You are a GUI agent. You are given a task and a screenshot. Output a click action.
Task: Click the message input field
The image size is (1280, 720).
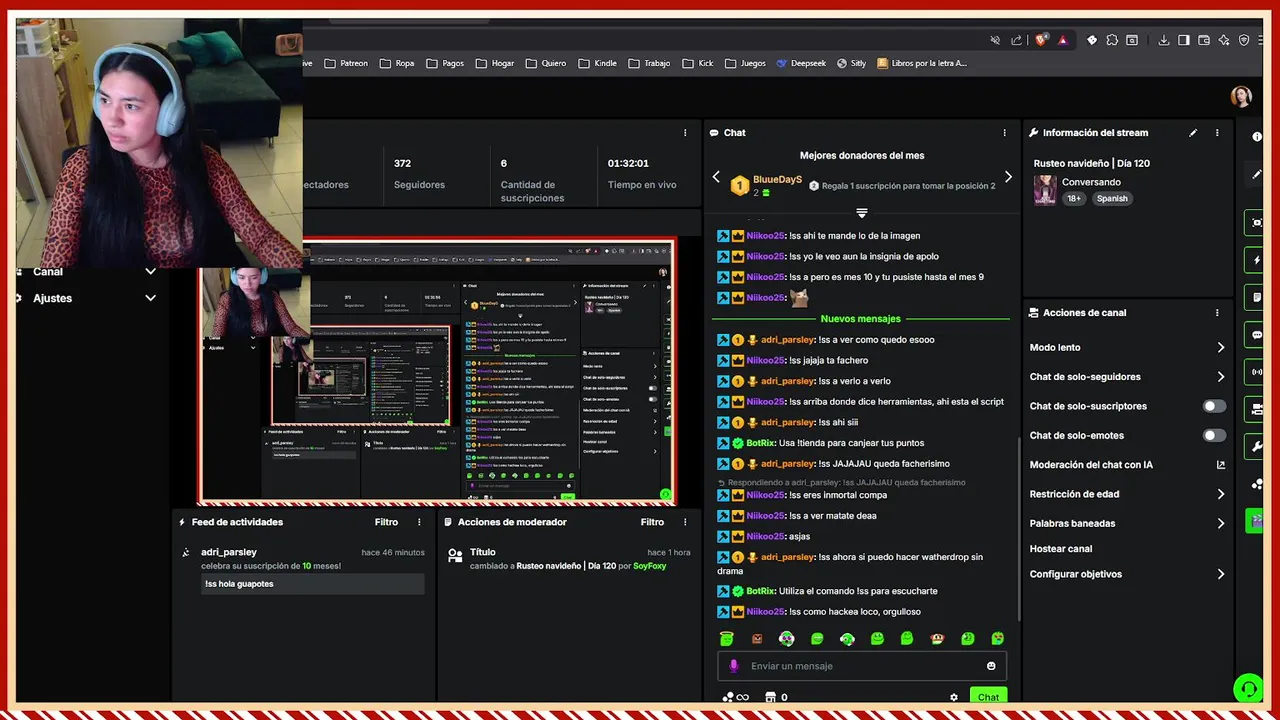point(862,666)
